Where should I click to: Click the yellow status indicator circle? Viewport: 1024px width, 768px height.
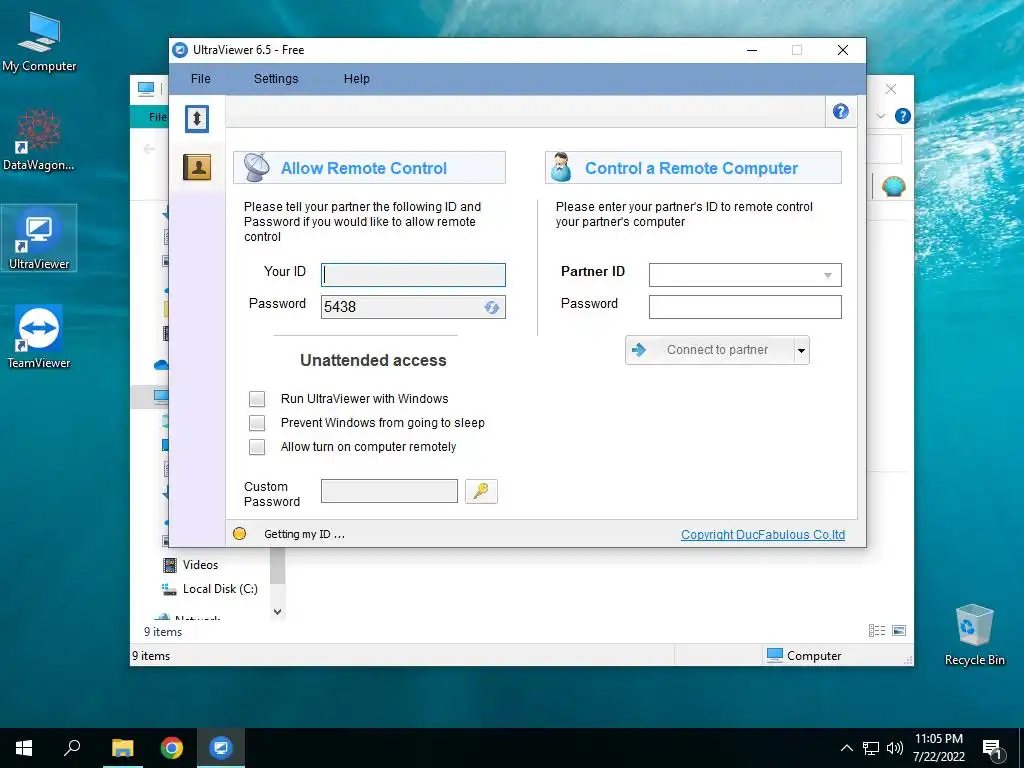[240, 534]
